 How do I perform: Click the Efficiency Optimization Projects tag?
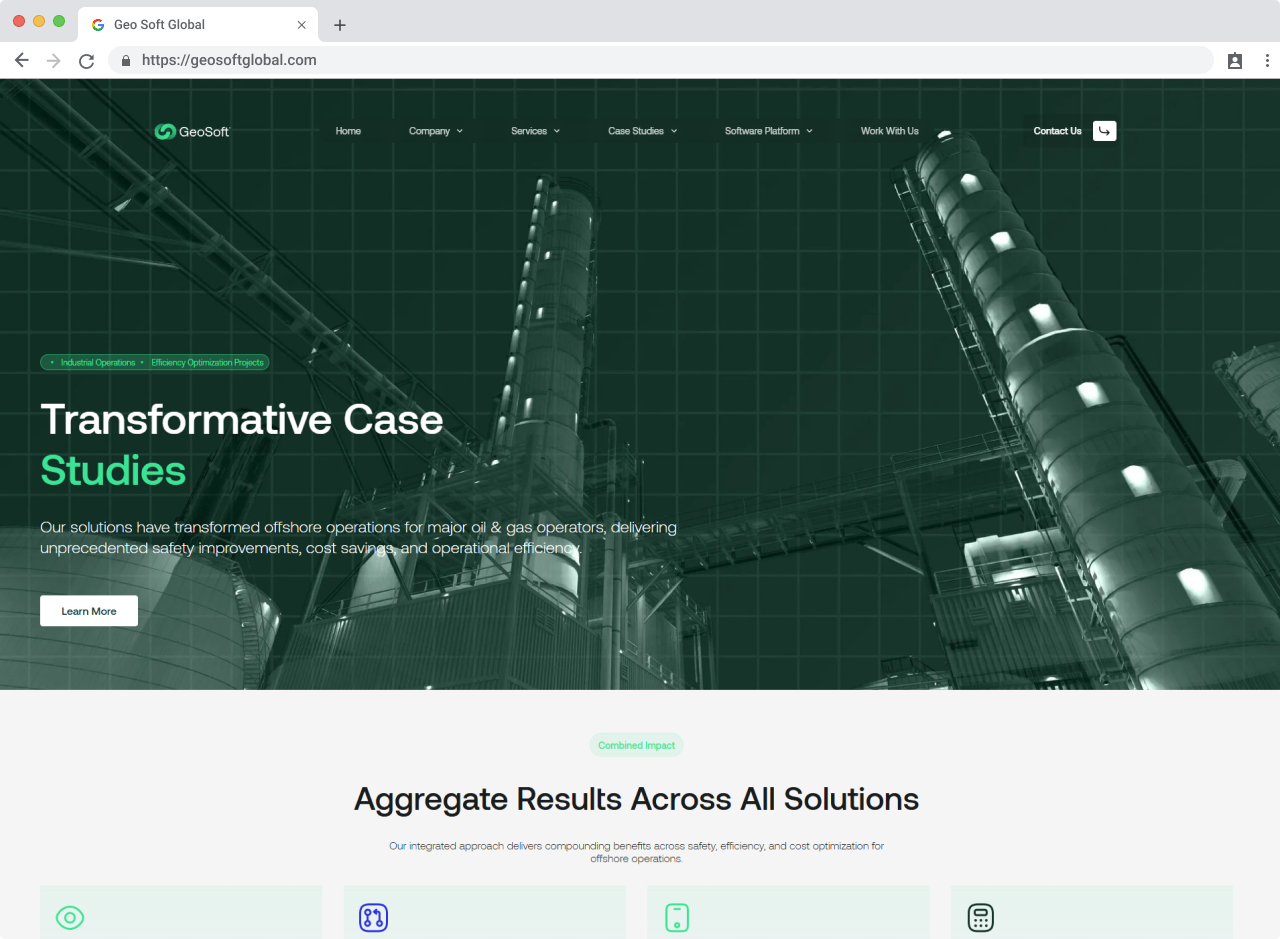tap(207, 363)
